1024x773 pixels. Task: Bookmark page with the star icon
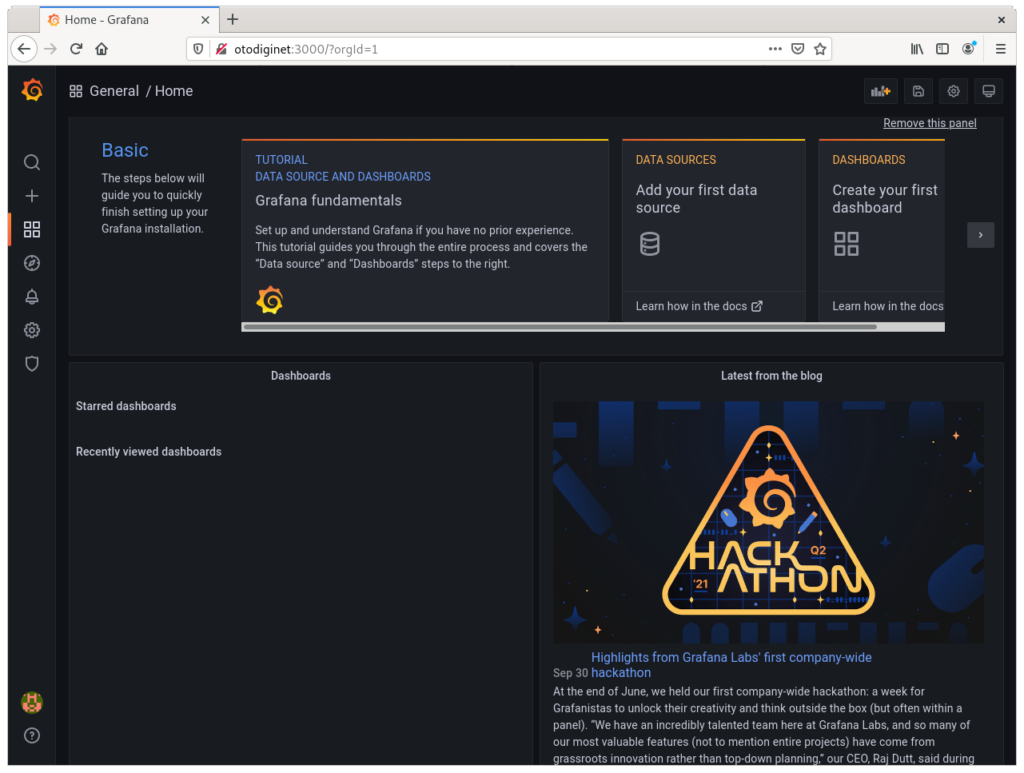(x=820, y=49)
